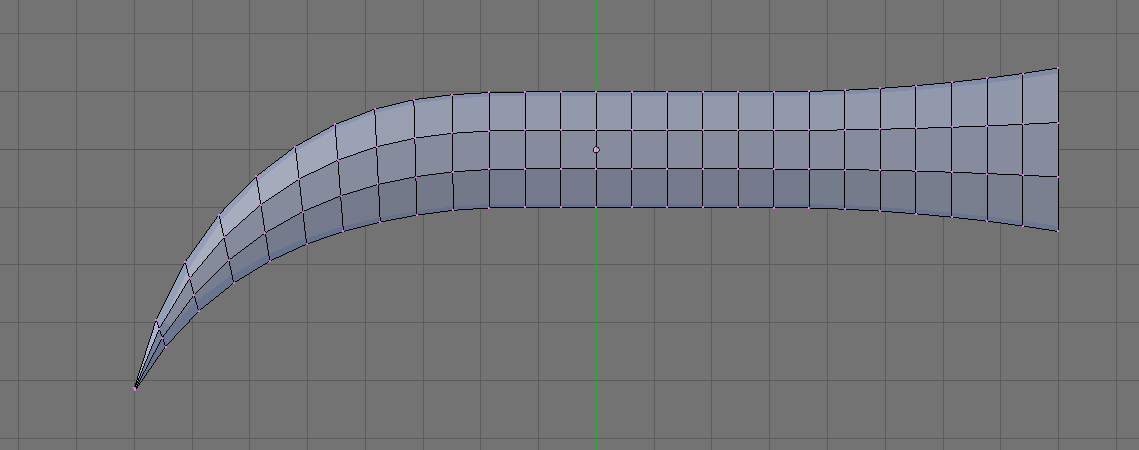This screenshot has height=450, width=1139.
Task: Select middle-row face just right of origin dot
Action: click(614, 150)
